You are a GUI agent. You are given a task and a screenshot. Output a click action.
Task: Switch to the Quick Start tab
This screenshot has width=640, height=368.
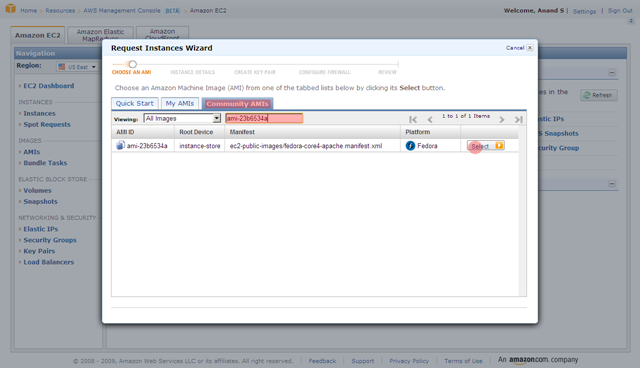pos(135,103)
